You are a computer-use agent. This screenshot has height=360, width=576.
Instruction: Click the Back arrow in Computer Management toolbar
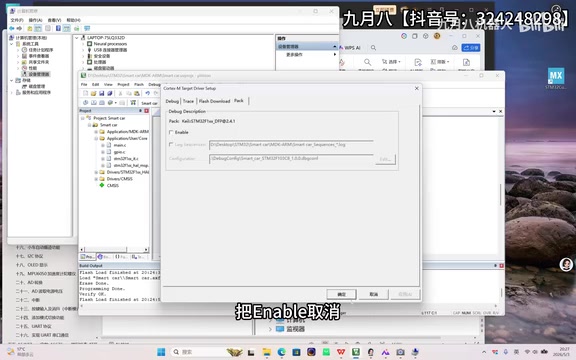pyautogui.click(x=12, y=28)
